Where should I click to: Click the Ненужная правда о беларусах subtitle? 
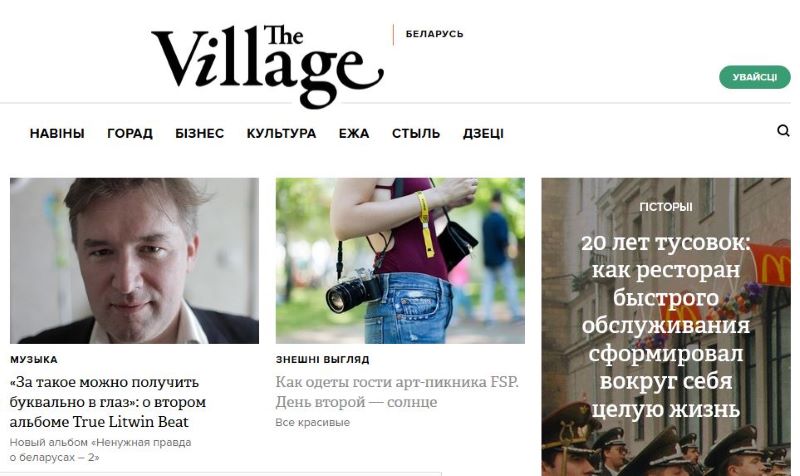pos(101,449)
